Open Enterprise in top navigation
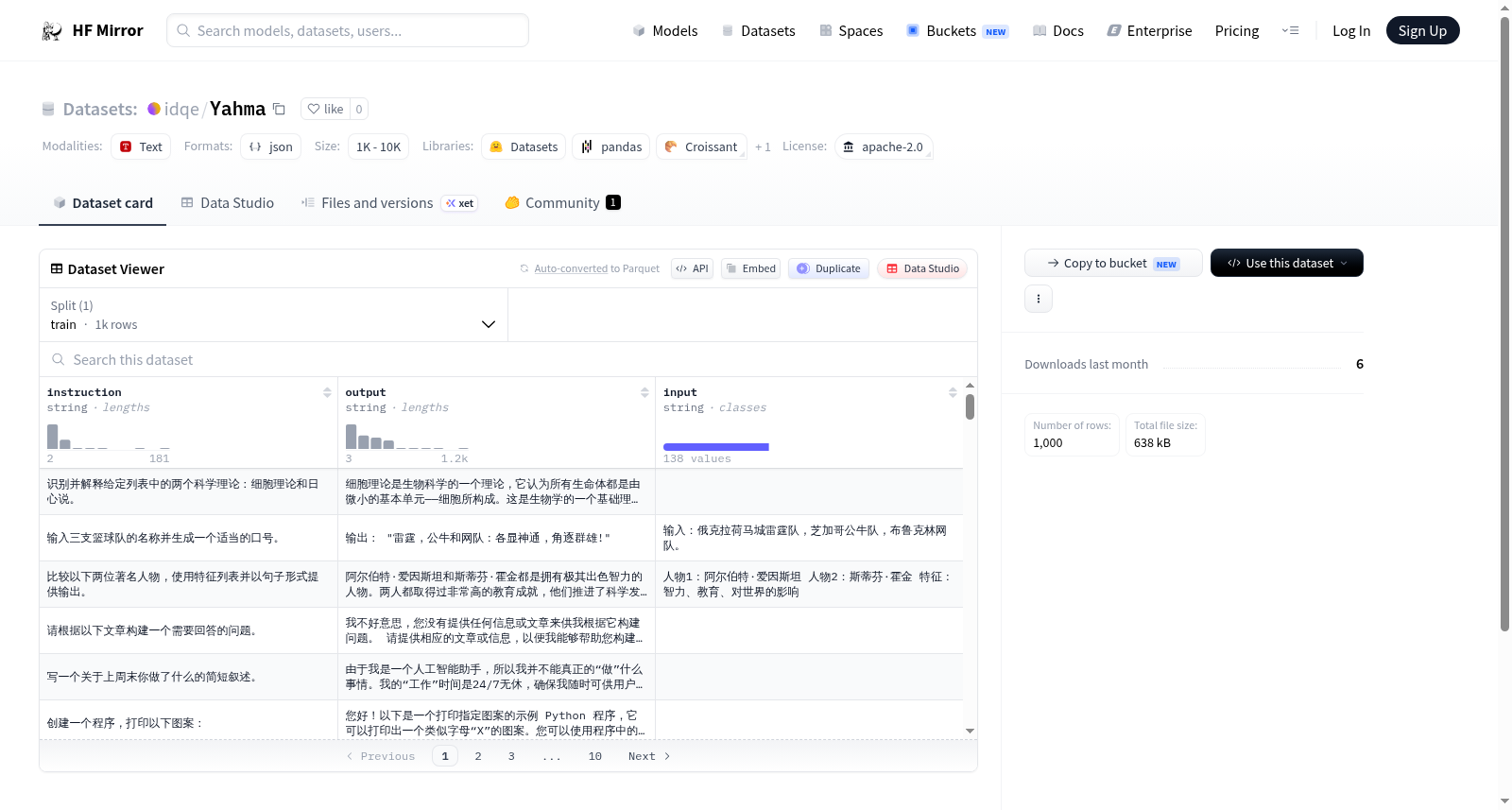The image size is (1512, 810). [1150, 30]
